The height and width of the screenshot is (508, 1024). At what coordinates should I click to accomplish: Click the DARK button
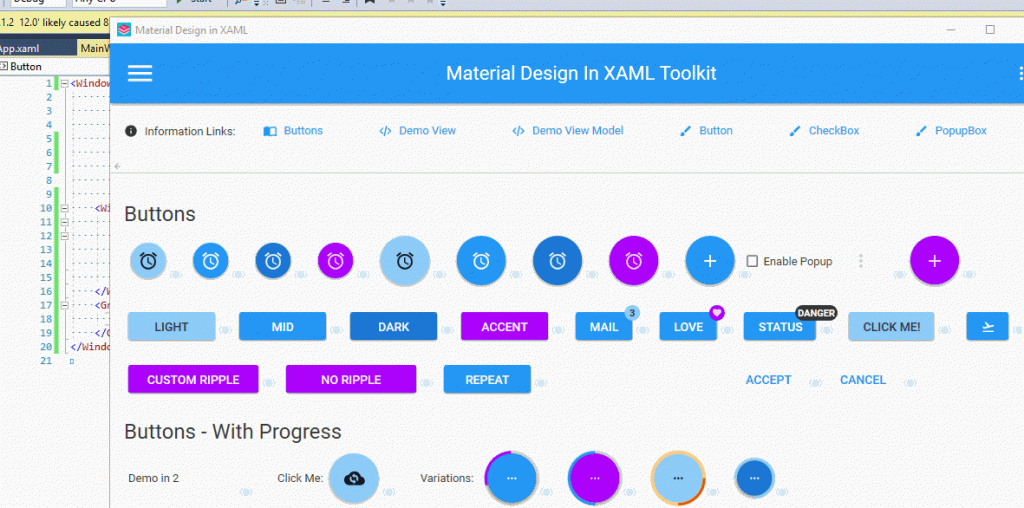(393, 326)
